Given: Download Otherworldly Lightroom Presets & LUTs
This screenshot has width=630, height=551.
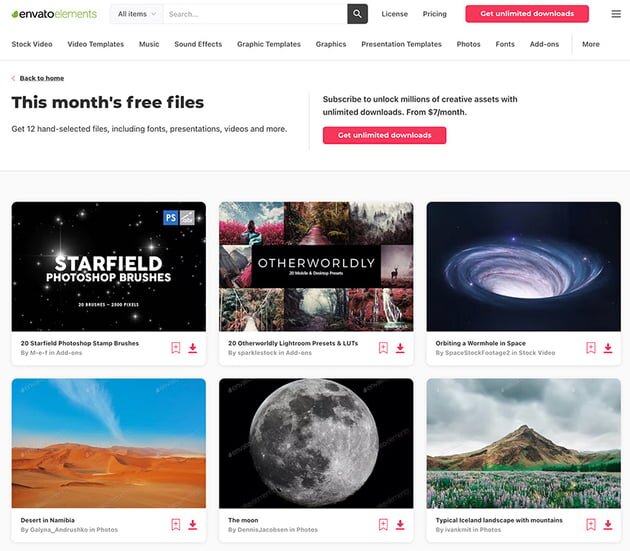Looking at the screenshot, I should pos(400,348).
